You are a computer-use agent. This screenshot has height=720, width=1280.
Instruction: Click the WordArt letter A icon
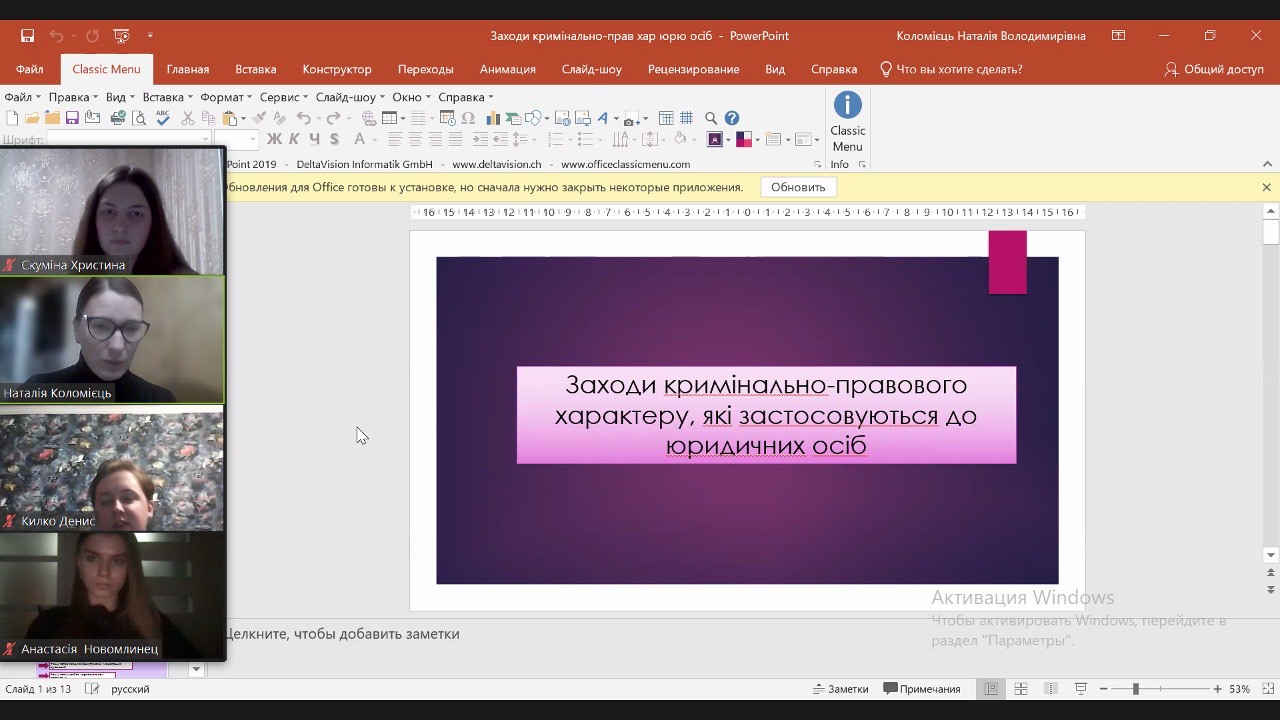(603, 118)
